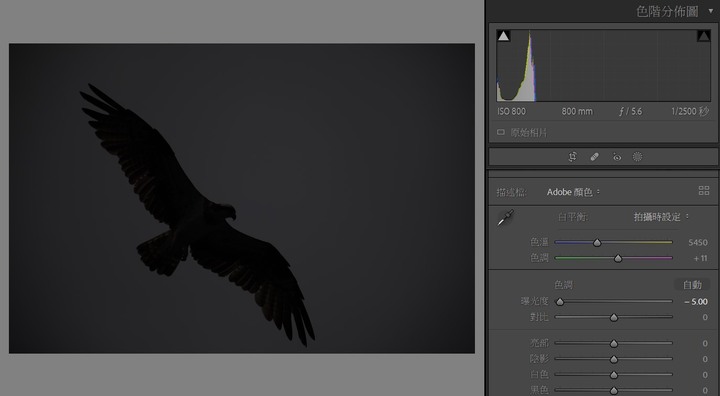The width and height of the screenshot is (720, 396).
Task: Click the temperature value 5450
Action: point(698,243)
